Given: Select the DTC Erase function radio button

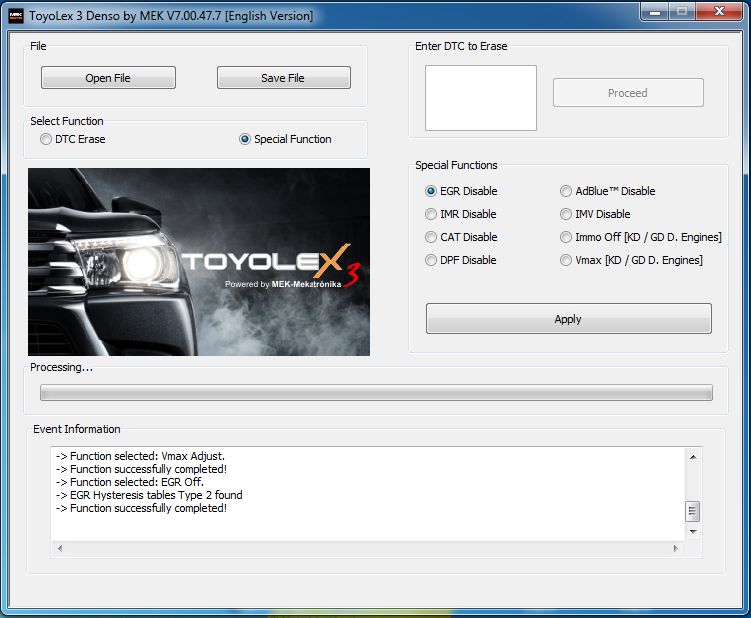Looking at the screenshot, I should pos(46,140).
